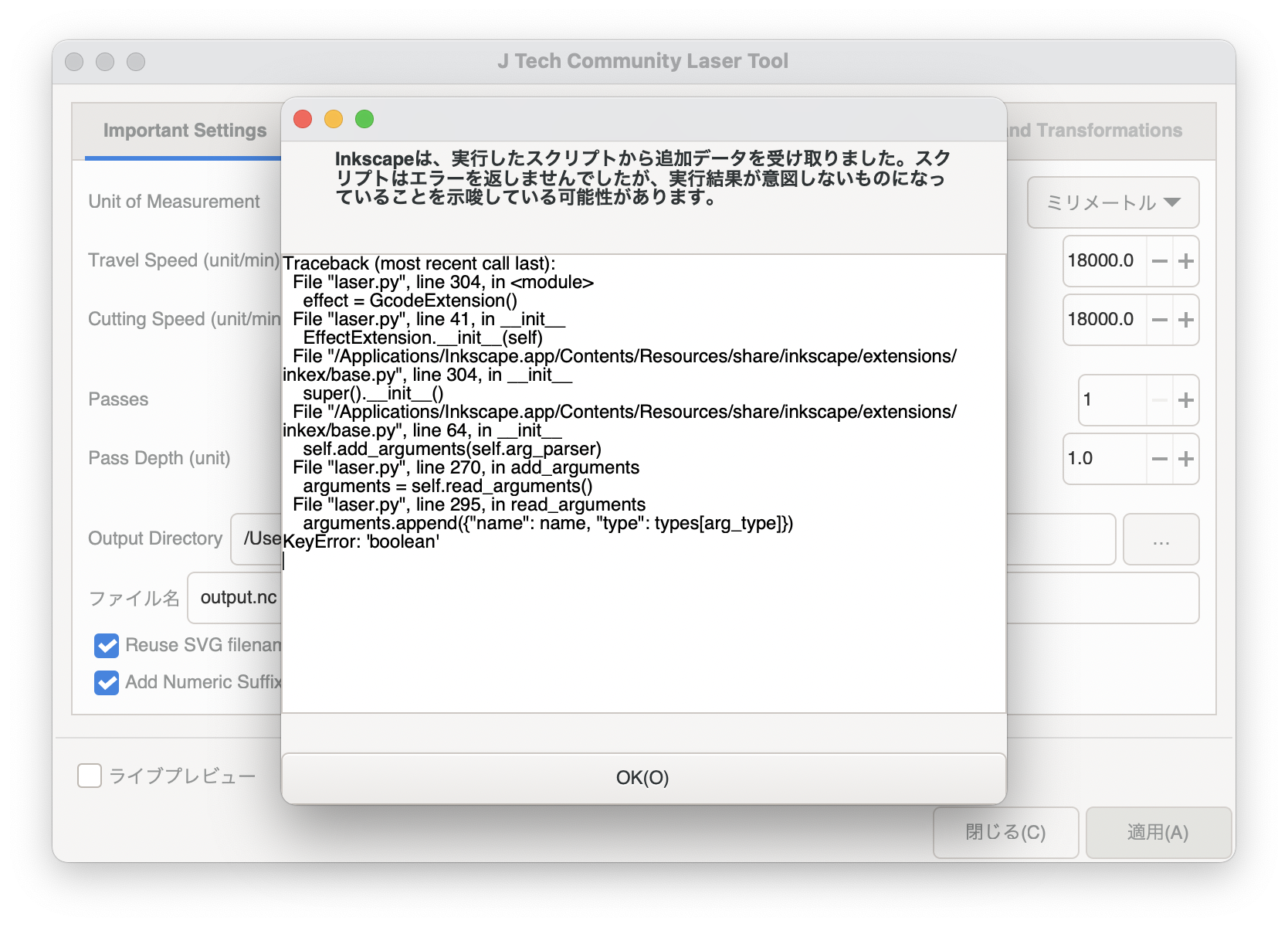Disable Add Numeric Suffix
The image size is (1288, 927).
pos(107,683)
